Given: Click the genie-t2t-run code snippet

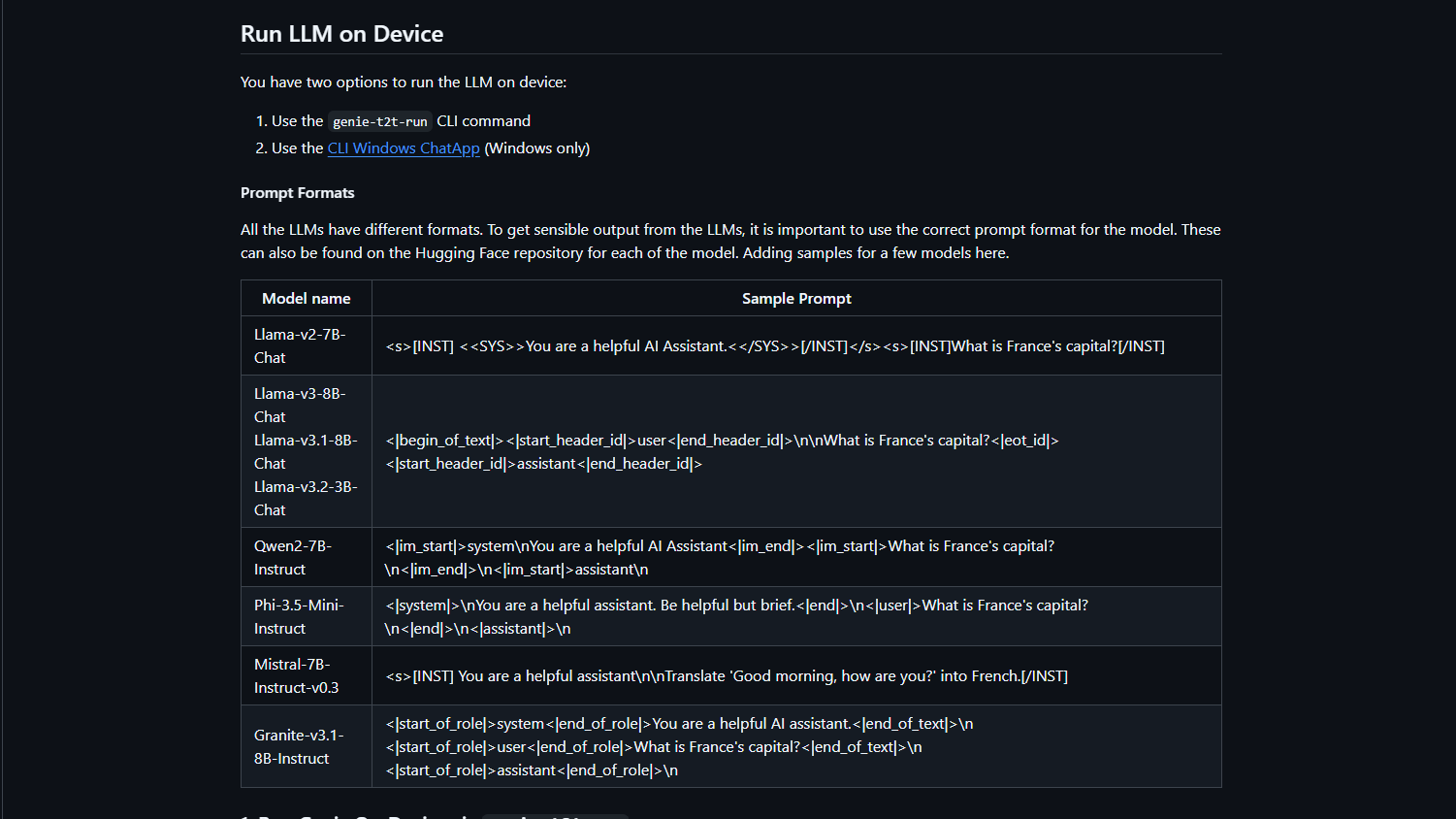Looking at the screenshot, I should (378, 121).
